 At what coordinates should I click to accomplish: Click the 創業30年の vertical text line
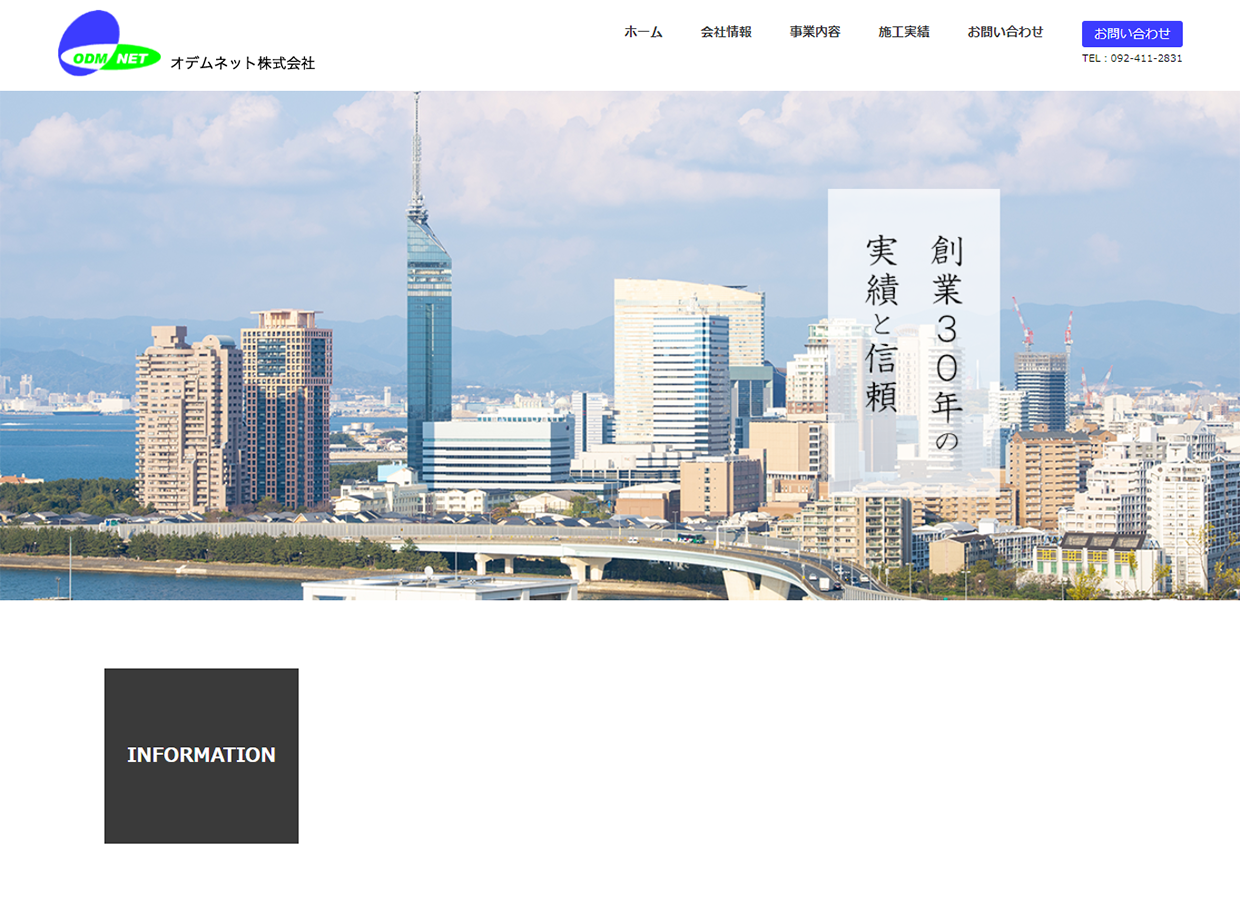click(946, 342)
